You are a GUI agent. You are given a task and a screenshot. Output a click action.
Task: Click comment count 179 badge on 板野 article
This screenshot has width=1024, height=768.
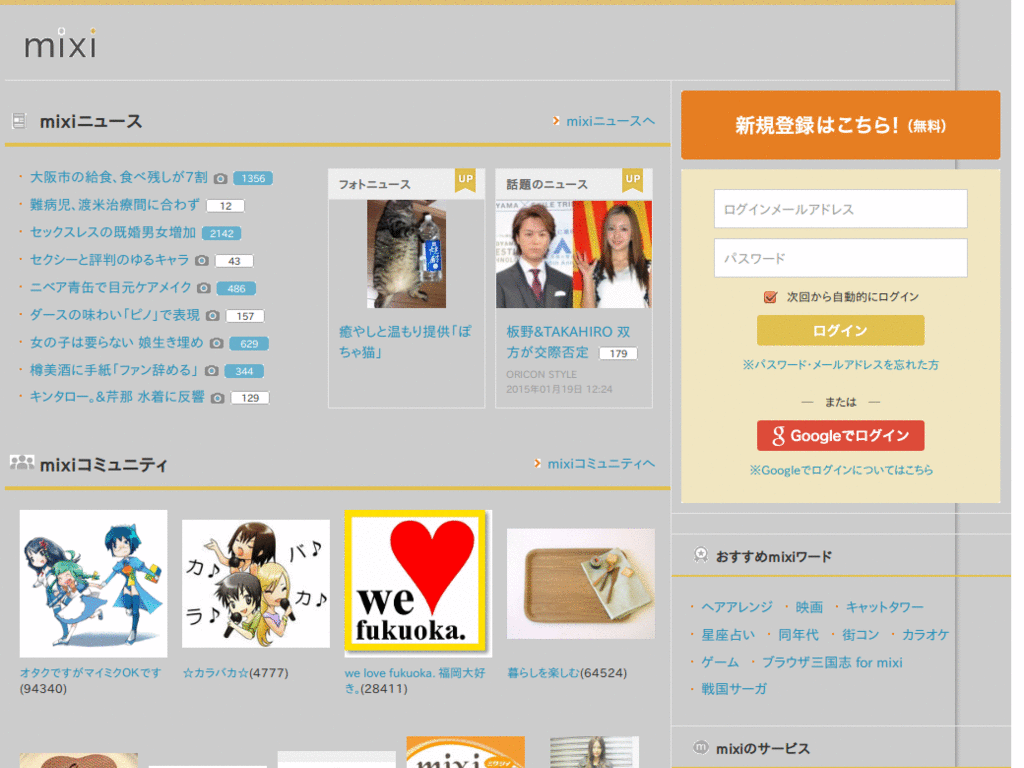click(x=618, y=353)
